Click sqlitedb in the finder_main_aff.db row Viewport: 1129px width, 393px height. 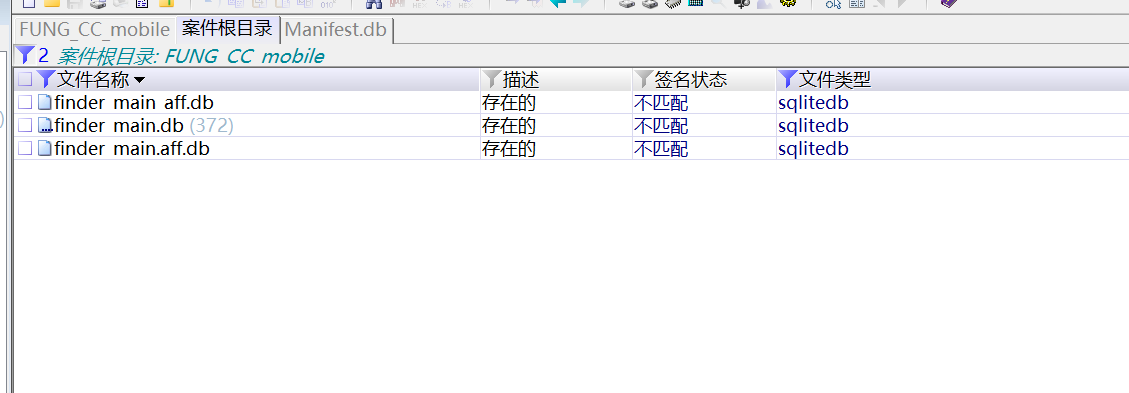(x=814, y=102)
